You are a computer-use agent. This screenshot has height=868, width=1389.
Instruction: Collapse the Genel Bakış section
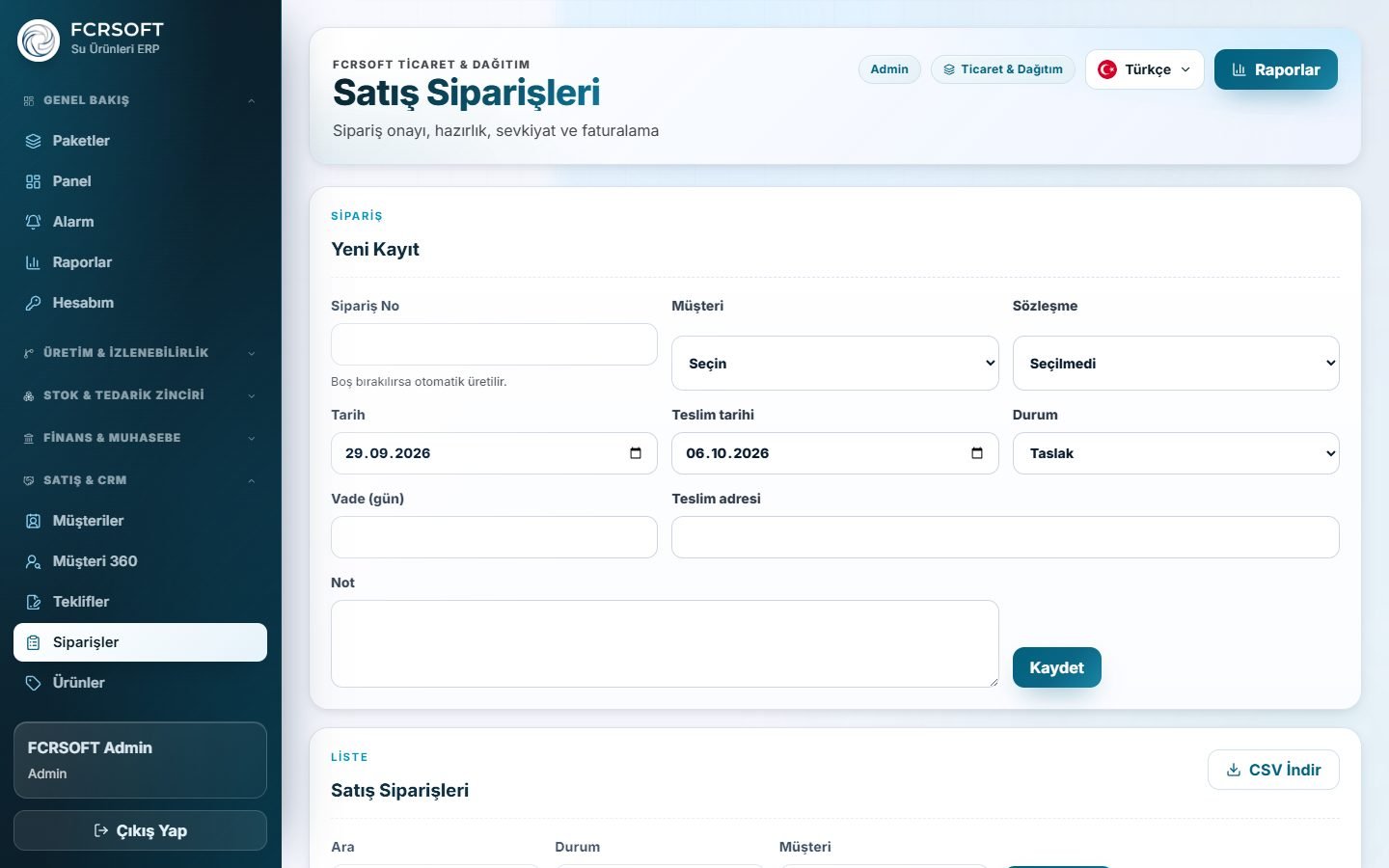coord(141,100)
